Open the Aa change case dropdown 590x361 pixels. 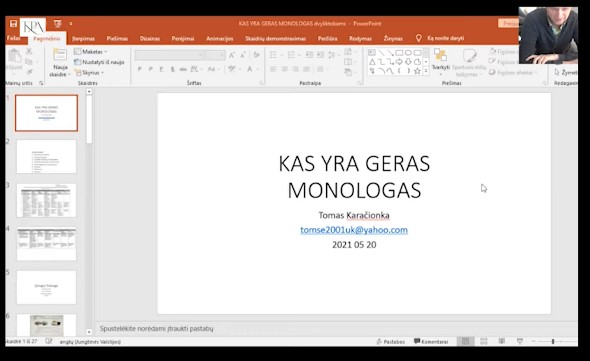coord(213,69)
